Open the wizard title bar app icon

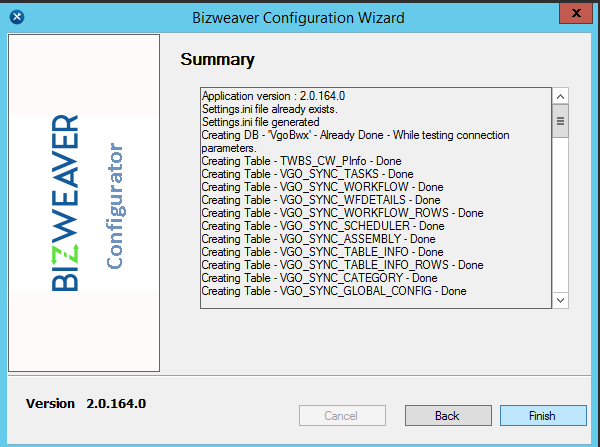tap(17, 17)
